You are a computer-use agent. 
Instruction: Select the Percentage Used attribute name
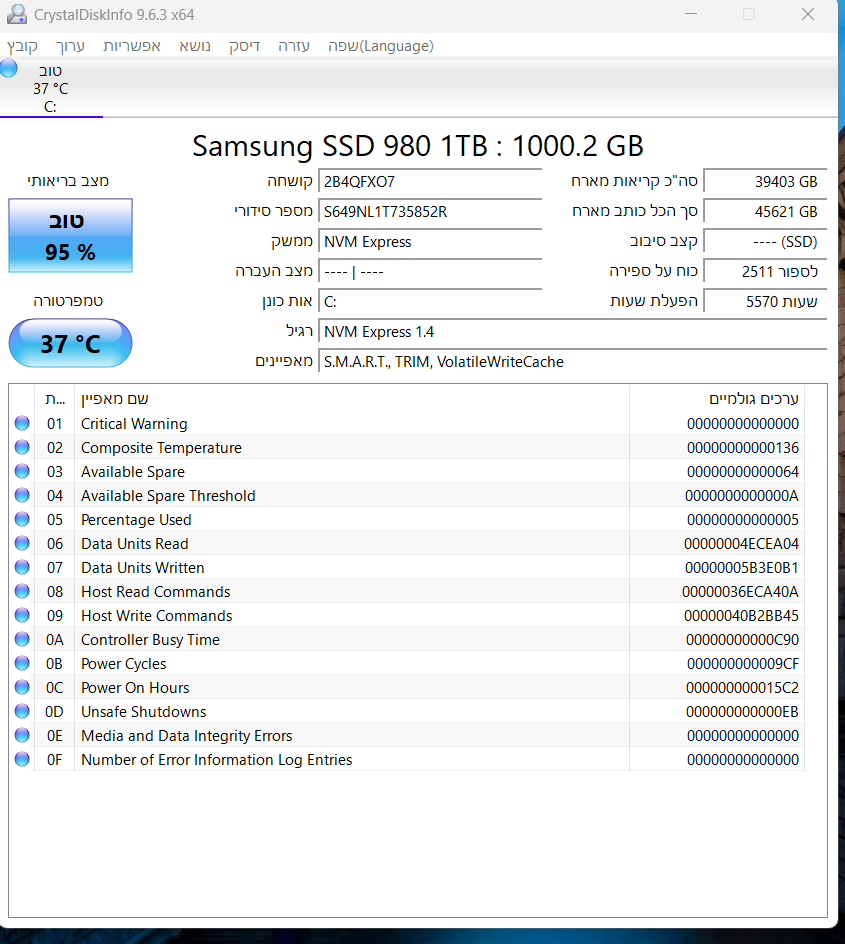coord(136,520)
